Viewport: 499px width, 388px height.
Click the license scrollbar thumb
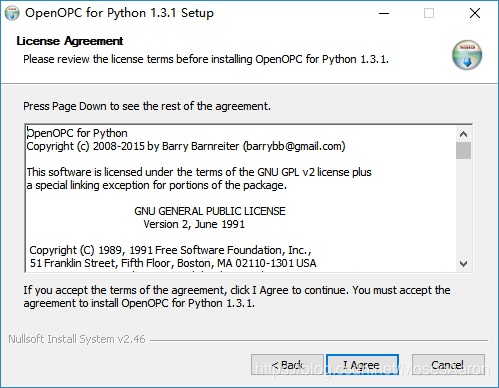pyautogui.click(x=463, y=151)
